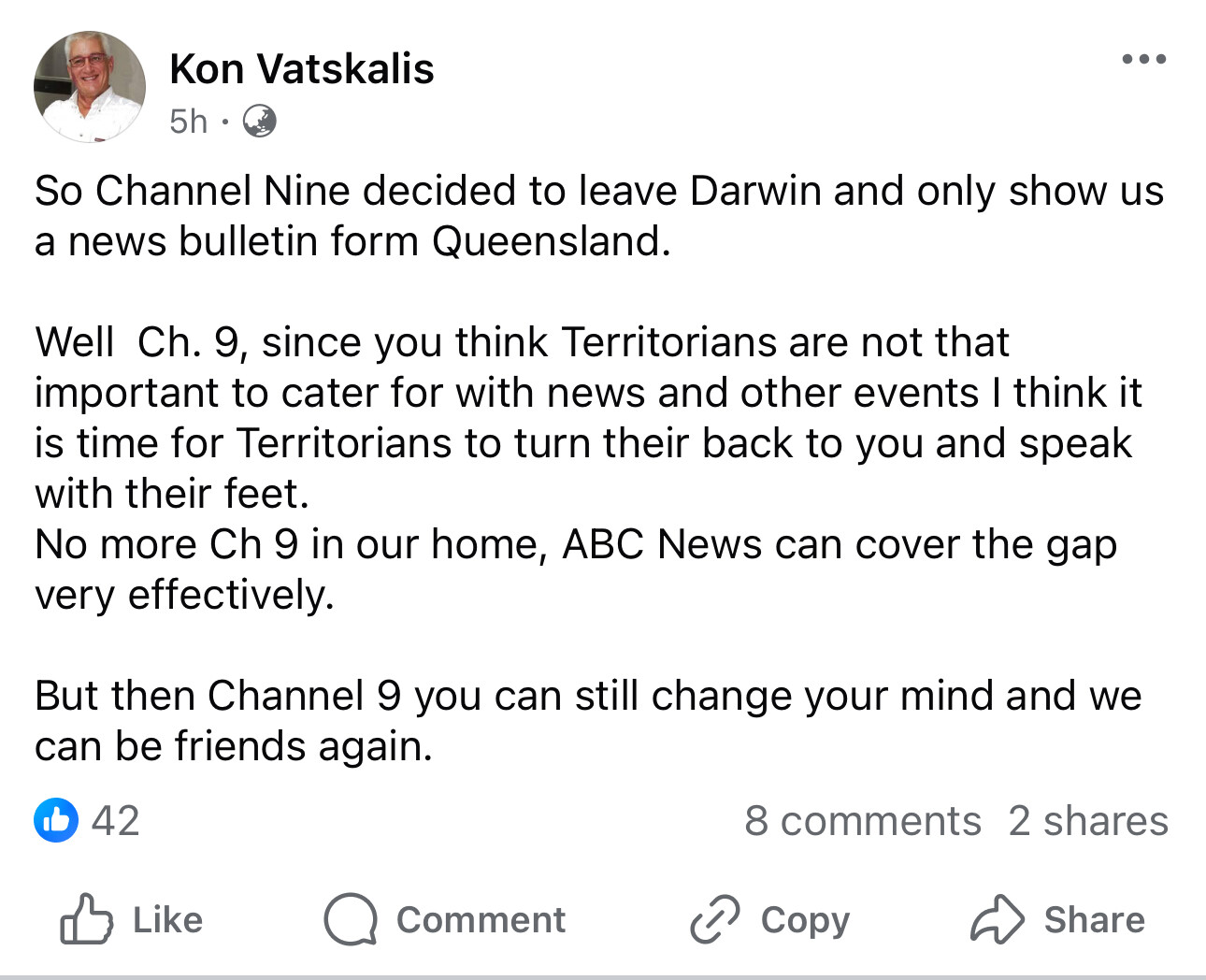Click the blue thumbs-up reaction icon
This screenshot has width=1206, height=980.
pos(56,821)
